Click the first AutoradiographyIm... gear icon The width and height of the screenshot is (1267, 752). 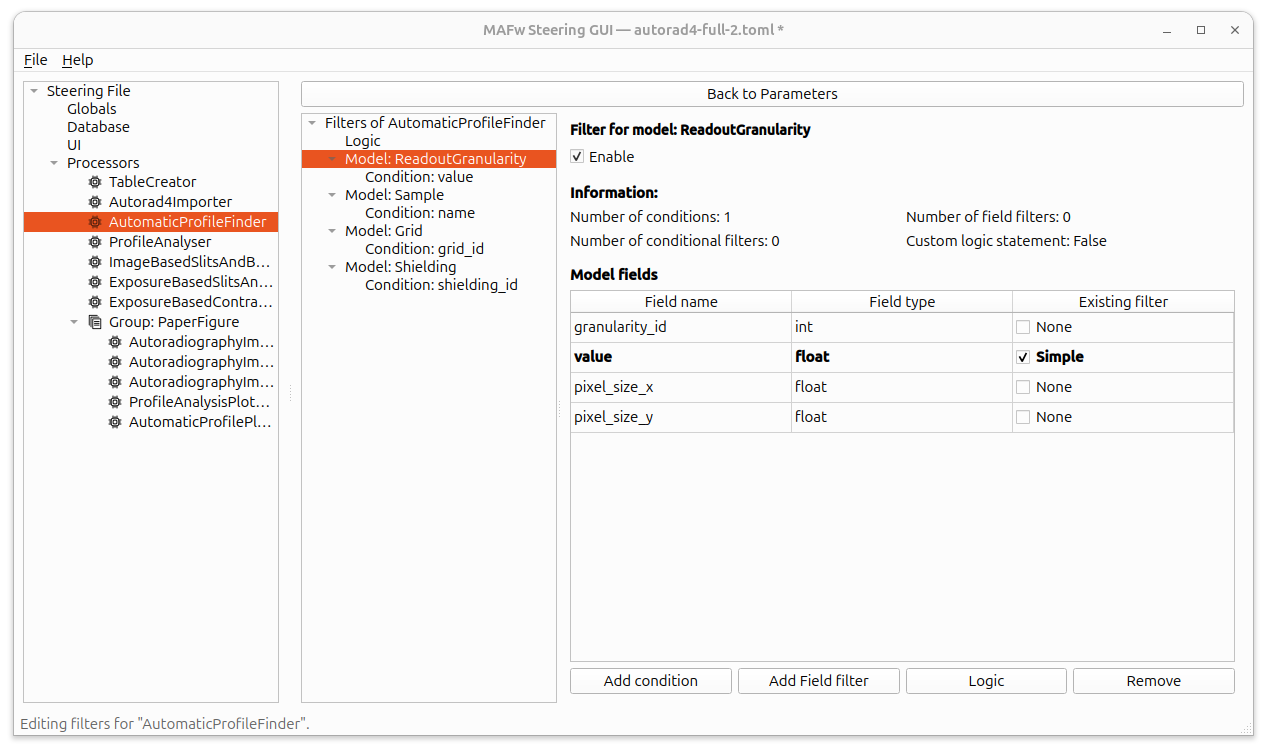(113, 342)
